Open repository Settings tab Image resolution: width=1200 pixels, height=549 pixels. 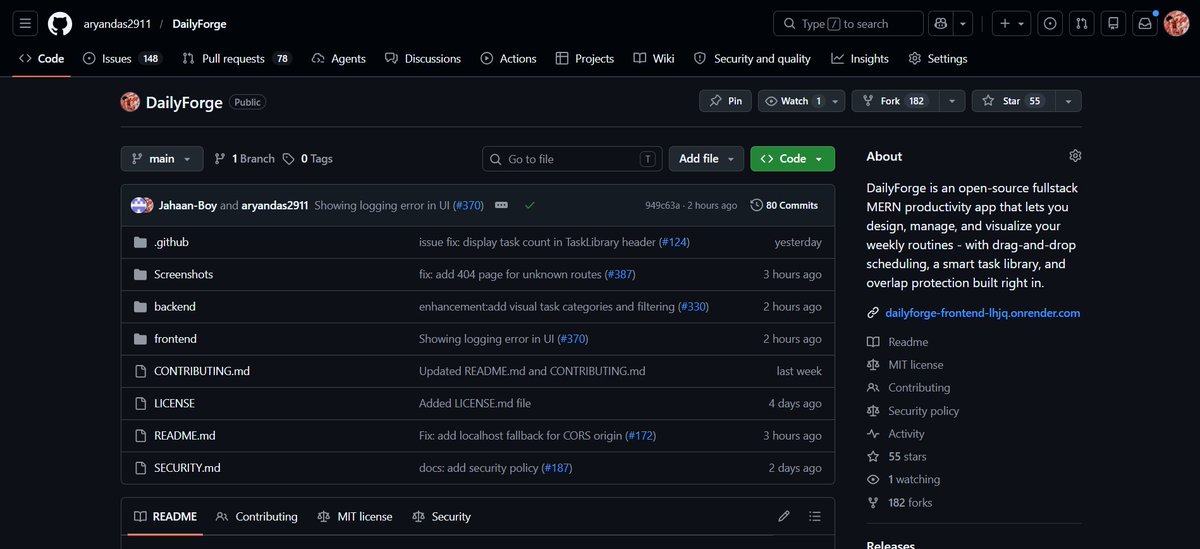pyautogui.click(x=938, y=59)
